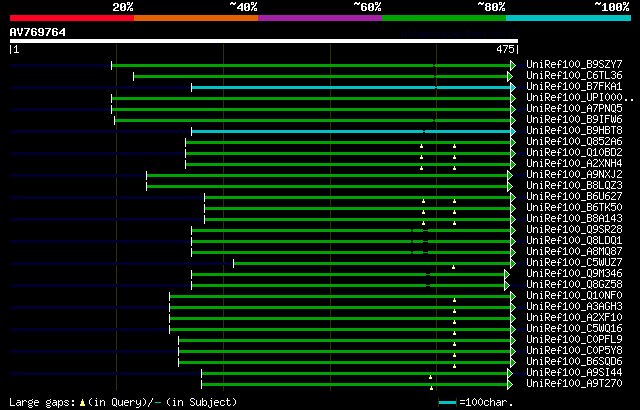Click the red 20% legend color segment
The image size is (640, 410).
[72, 18]
